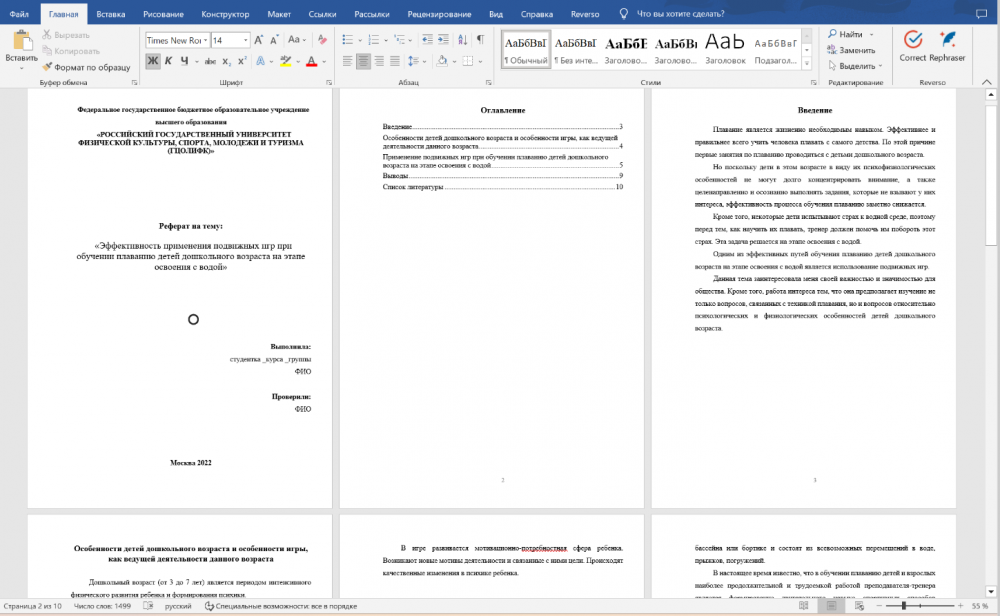This screenshot has width=1000, height=616.
Task: Click the zoom slider handle
Action: tap(904, 606)
